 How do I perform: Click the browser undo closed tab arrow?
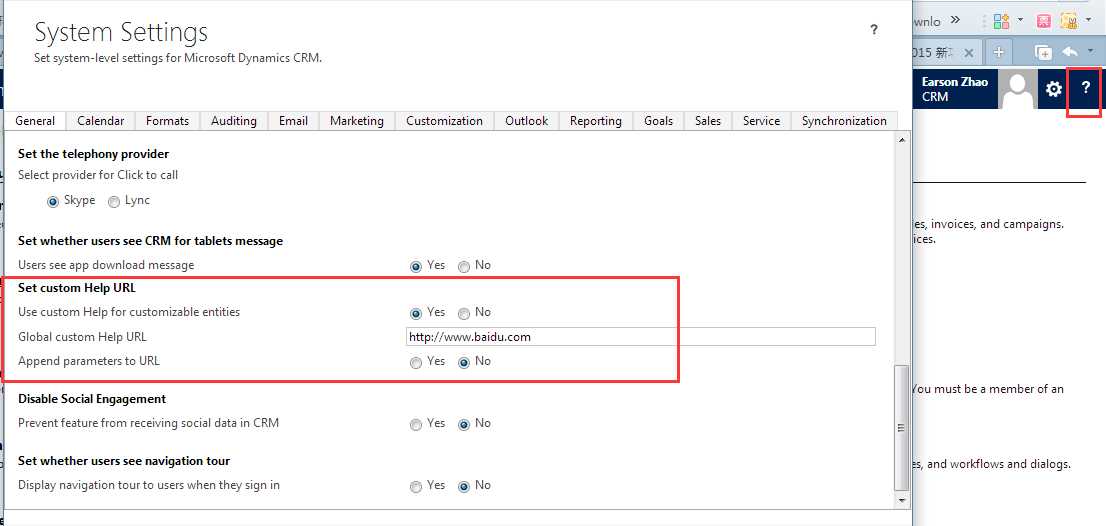point(1070,51)
